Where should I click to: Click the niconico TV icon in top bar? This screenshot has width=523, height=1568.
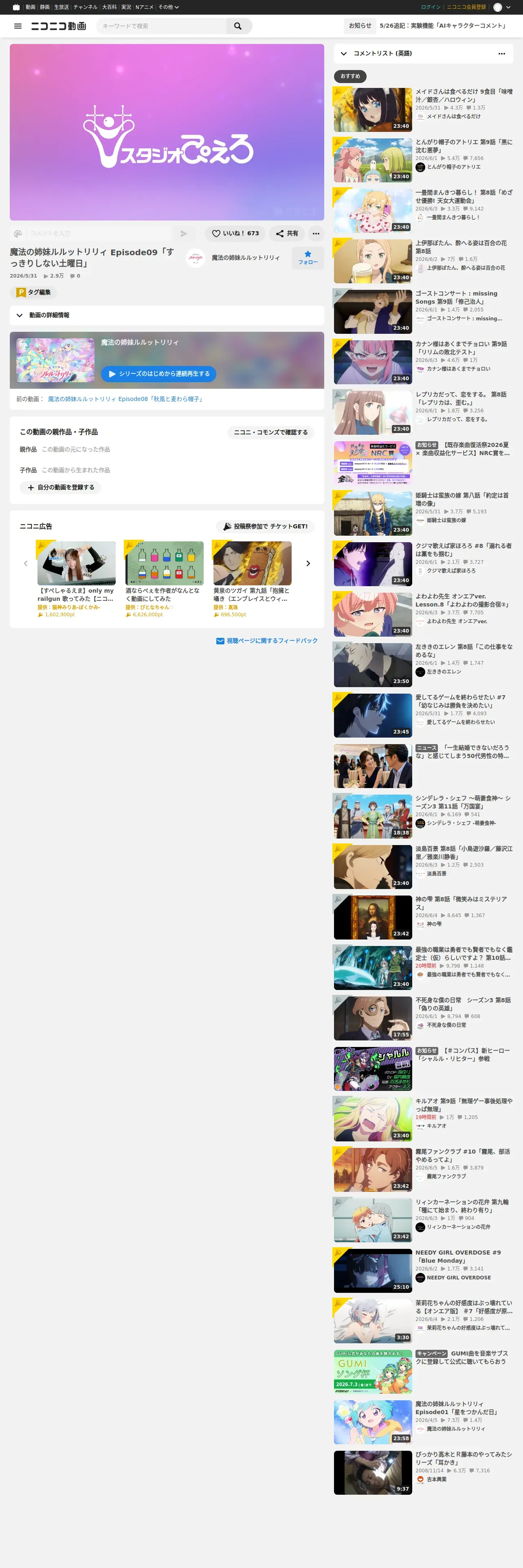click(x=16, y=7)
